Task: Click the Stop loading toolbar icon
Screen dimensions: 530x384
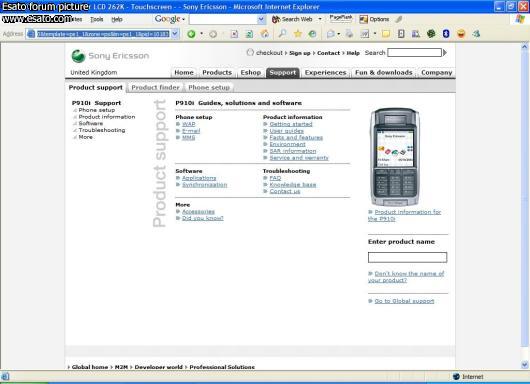Action: point(234,34)
